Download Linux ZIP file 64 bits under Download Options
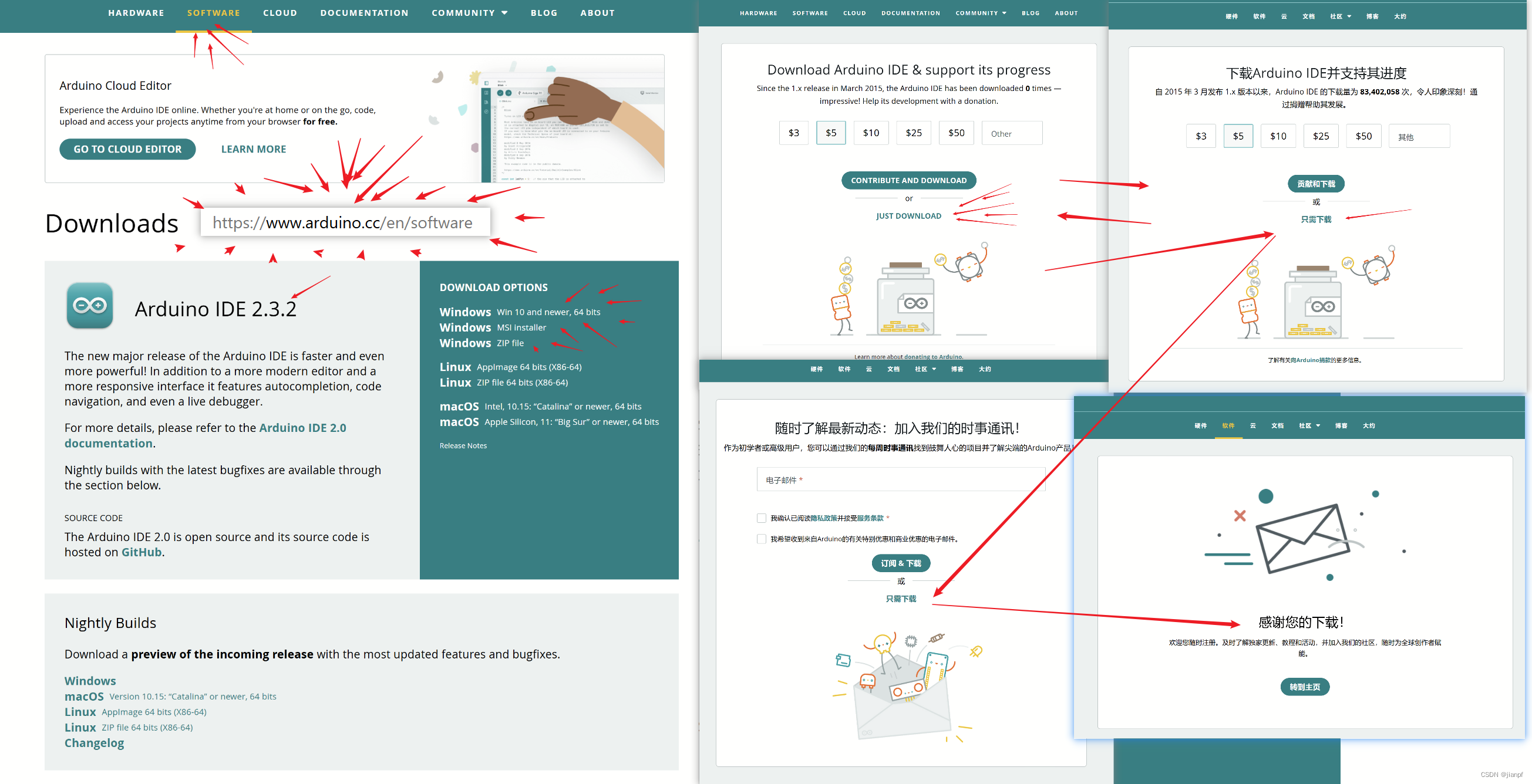Screen dimensions: 1532x784 504,382
